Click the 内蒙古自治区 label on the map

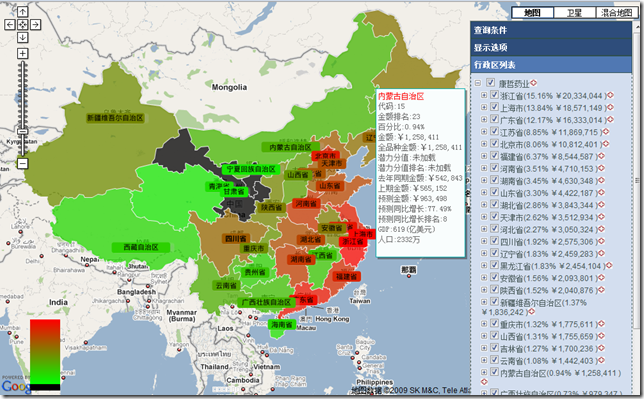click(x=290, y=147)
